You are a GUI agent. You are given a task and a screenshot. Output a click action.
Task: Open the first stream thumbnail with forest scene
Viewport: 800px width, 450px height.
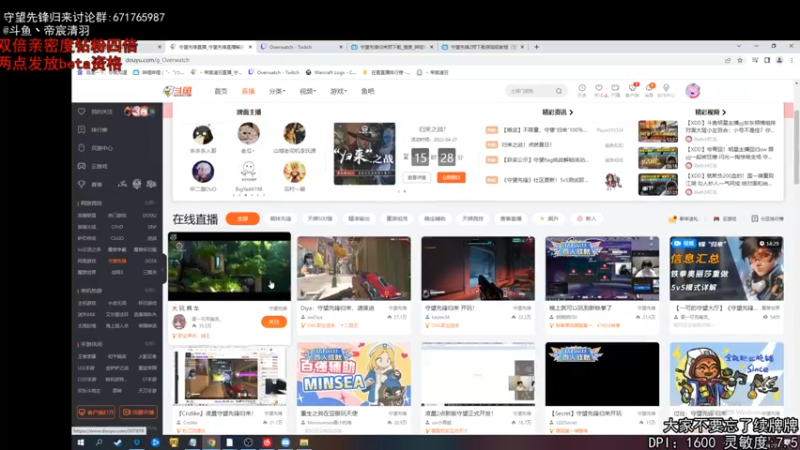pos(230,266)
